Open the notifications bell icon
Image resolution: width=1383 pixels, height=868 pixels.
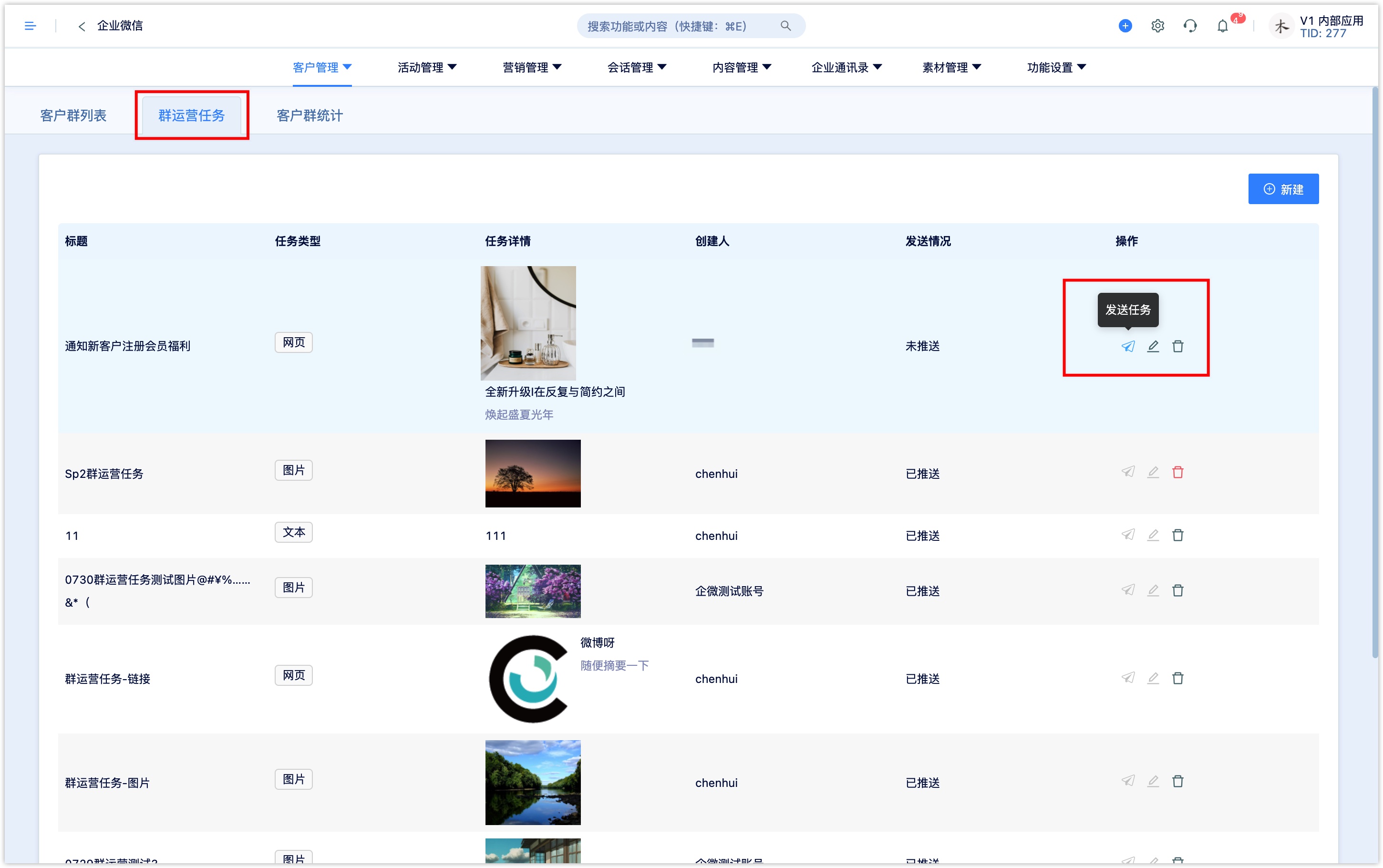pyautogui.click(x=1222, y=26)
